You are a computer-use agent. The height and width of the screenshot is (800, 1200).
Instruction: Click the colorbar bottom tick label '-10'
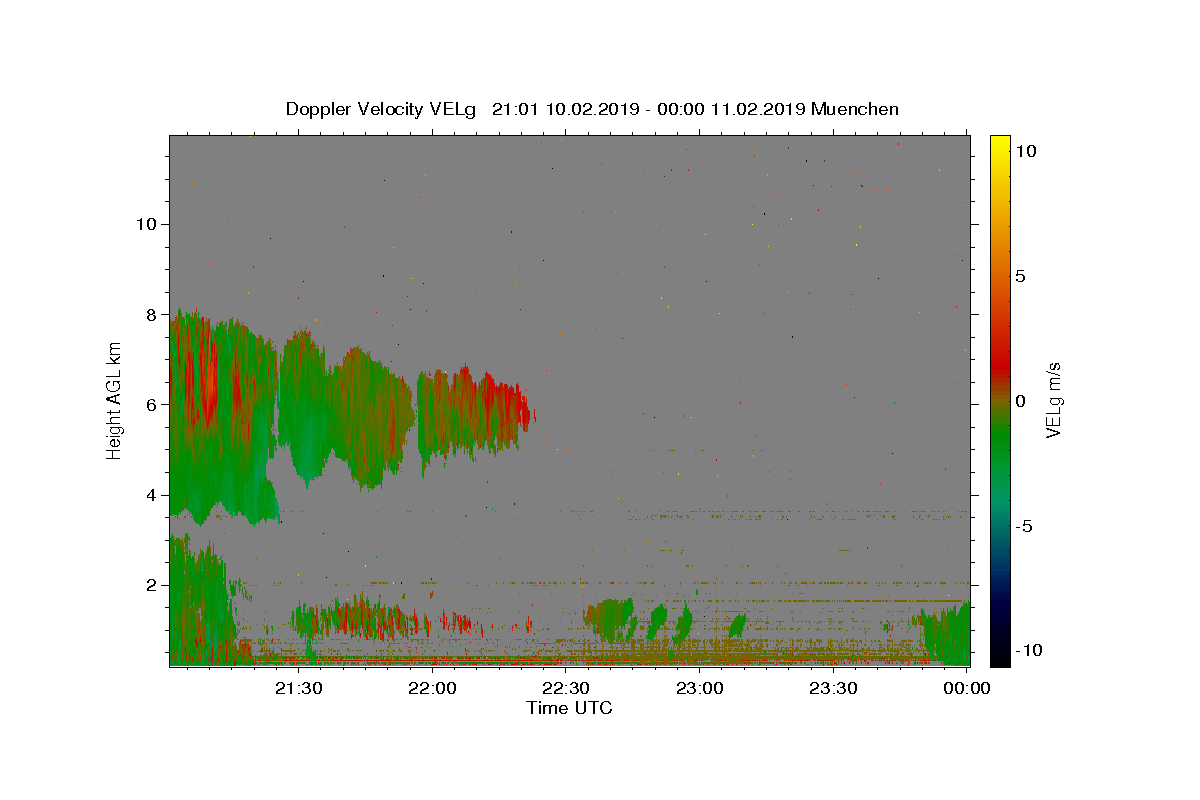click(1029, 650)
